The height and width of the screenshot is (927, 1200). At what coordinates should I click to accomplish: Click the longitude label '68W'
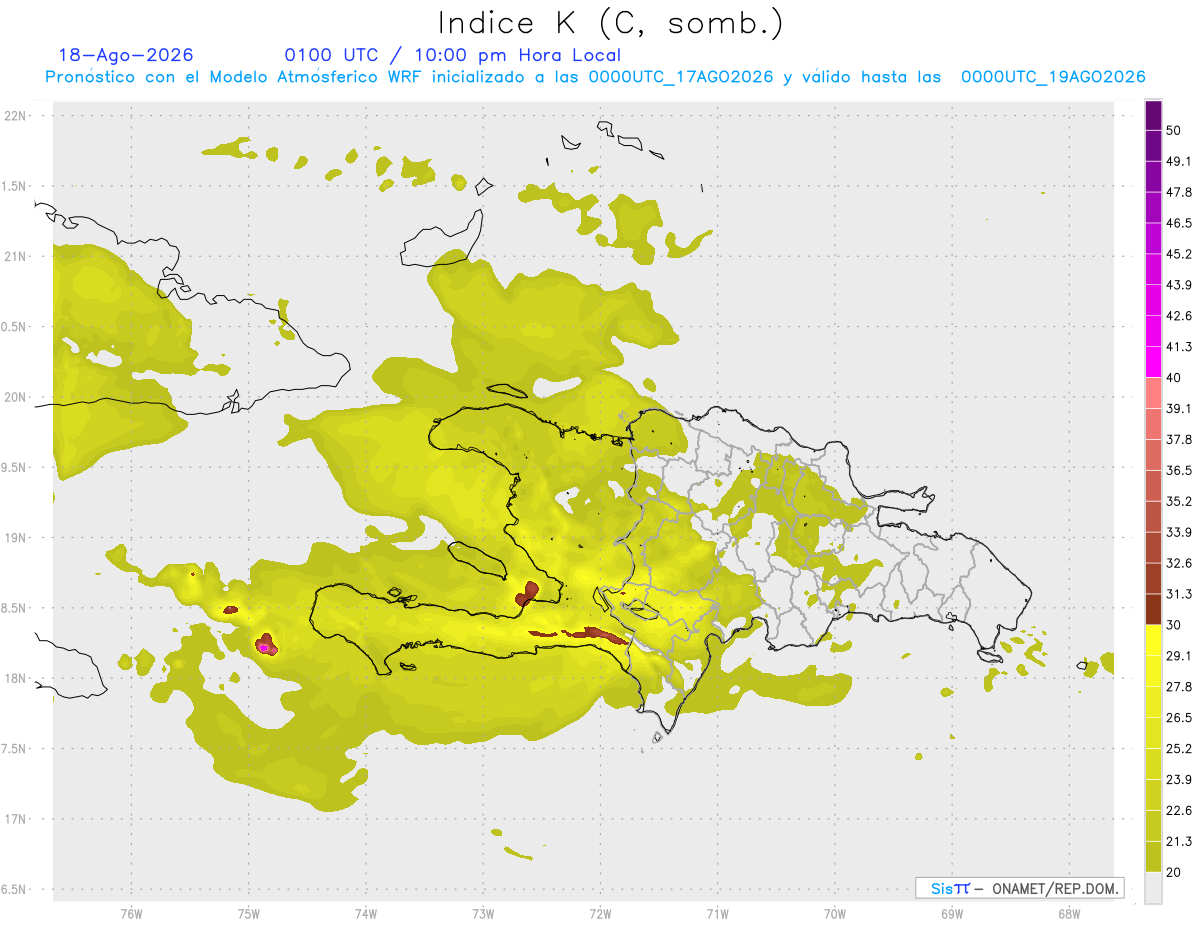(x=1068, y=913)
